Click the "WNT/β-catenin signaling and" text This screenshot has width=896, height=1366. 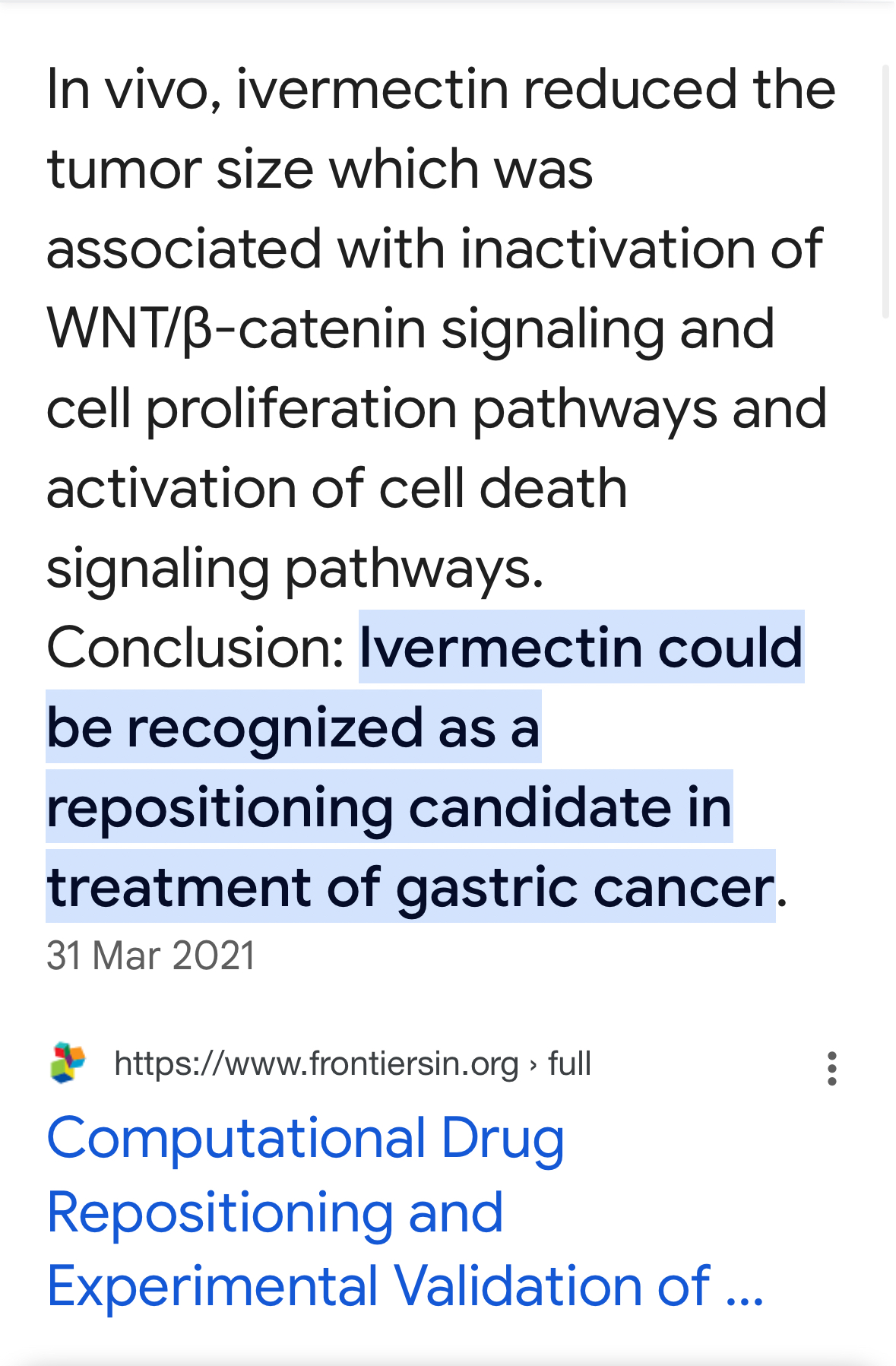pyautogui.click(x=410, y=329)
